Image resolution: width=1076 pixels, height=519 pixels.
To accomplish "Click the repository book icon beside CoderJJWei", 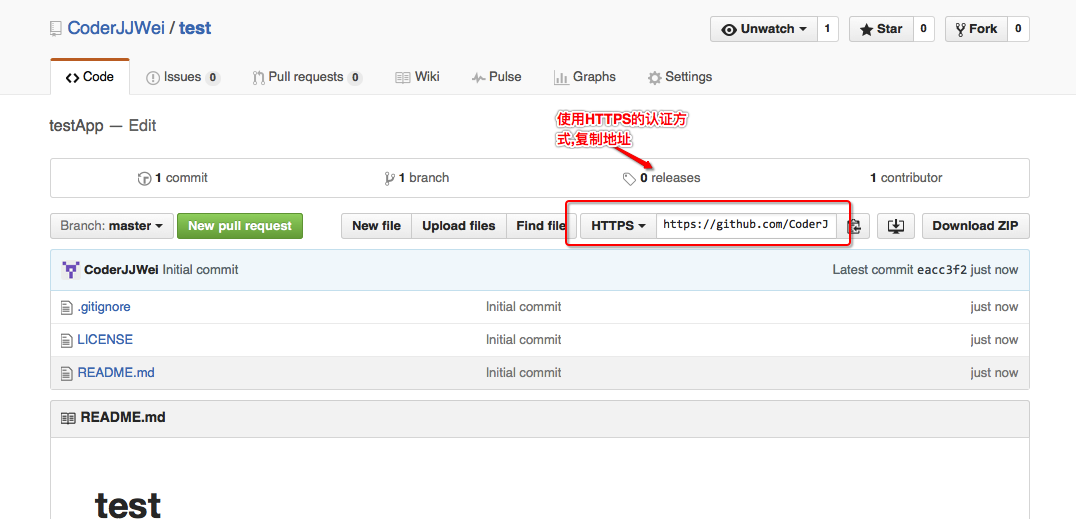I will pyautogui.click(x=56, y=29).
